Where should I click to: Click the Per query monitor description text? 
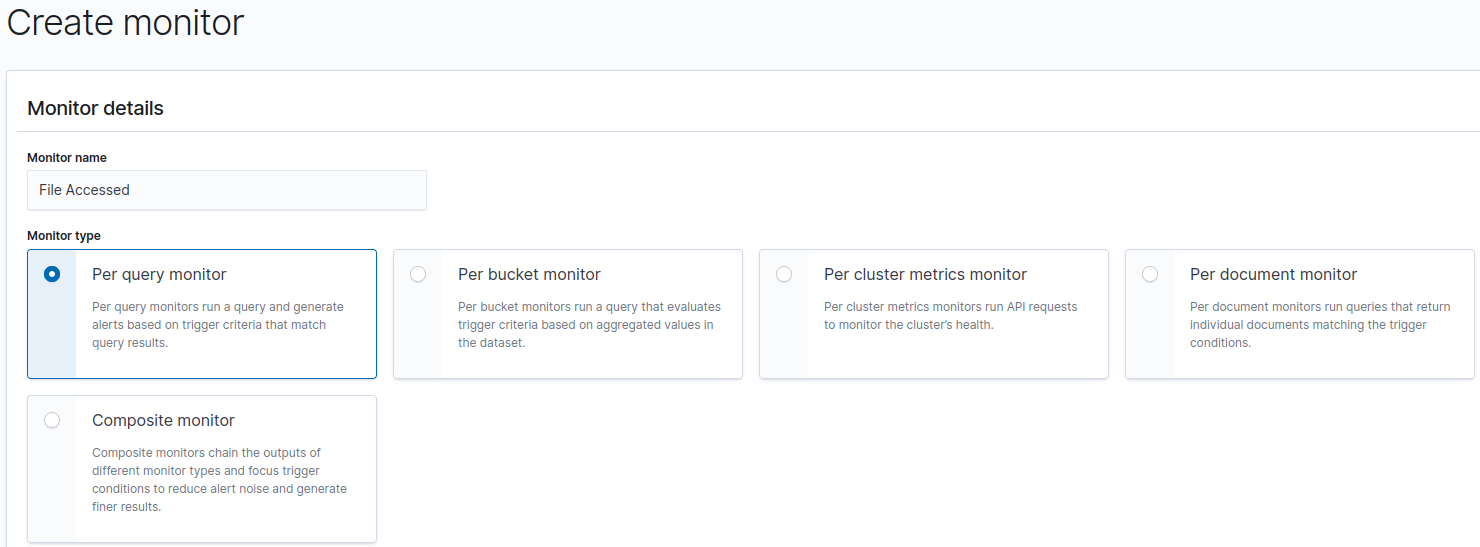pyautogui.click(x=217, y=325)
